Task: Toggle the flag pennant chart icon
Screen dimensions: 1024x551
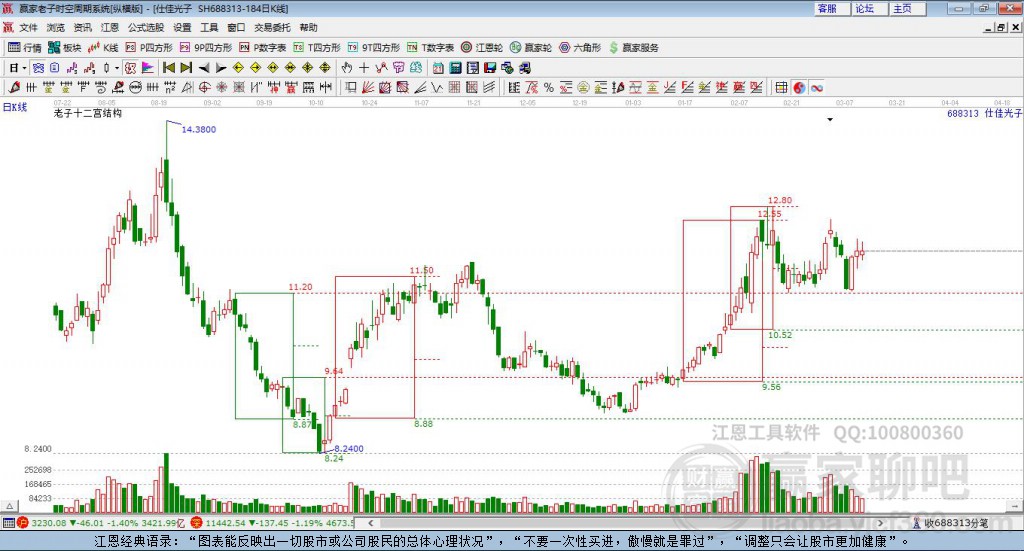Action: pos(148,68)
